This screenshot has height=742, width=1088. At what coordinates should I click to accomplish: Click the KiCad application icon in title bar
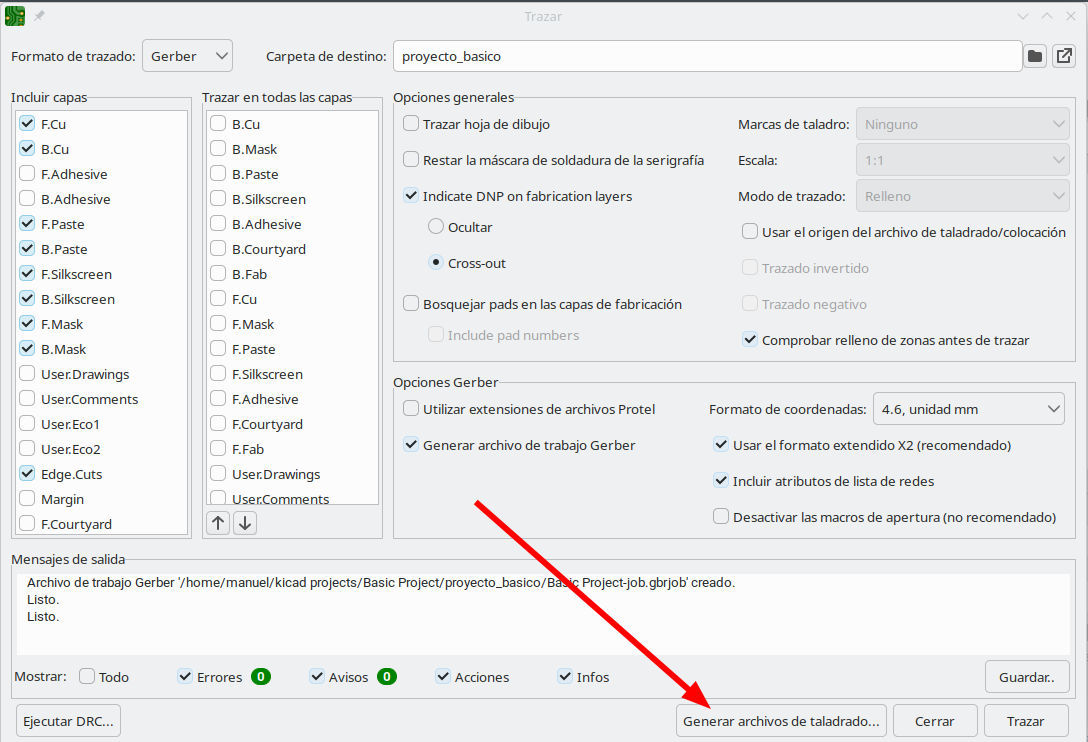(x=15, y=16)
